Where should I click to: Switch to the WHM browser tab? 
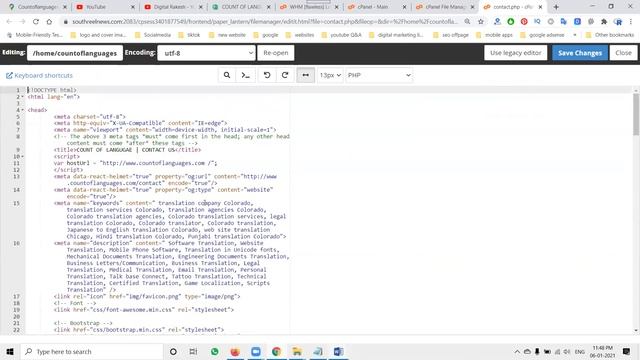[x=309, y=7]
